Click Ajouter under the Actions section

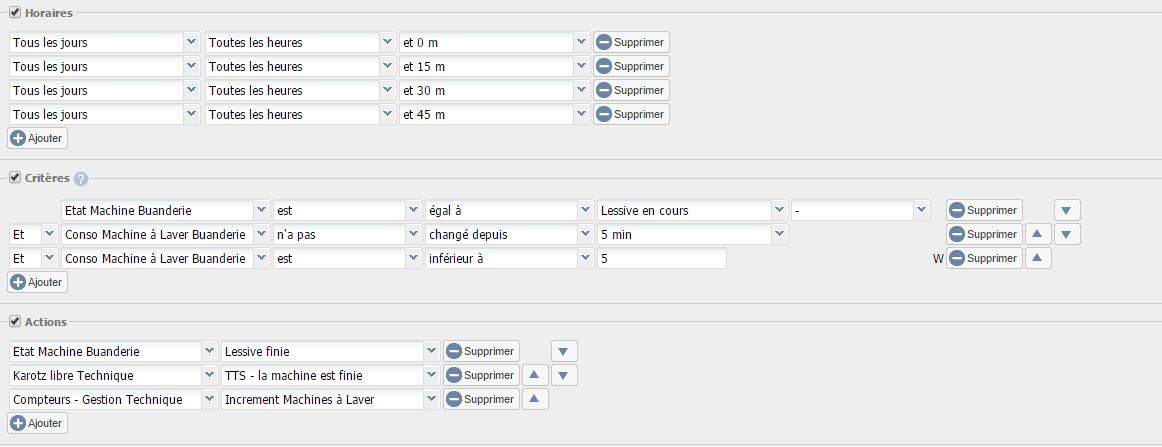38,423
